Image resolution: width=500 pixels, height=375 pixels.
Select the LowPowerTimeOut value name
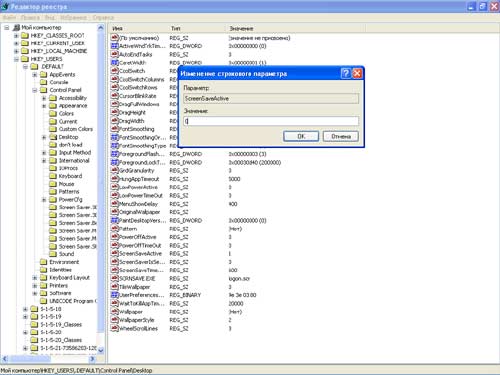click(x=141, y=195)
